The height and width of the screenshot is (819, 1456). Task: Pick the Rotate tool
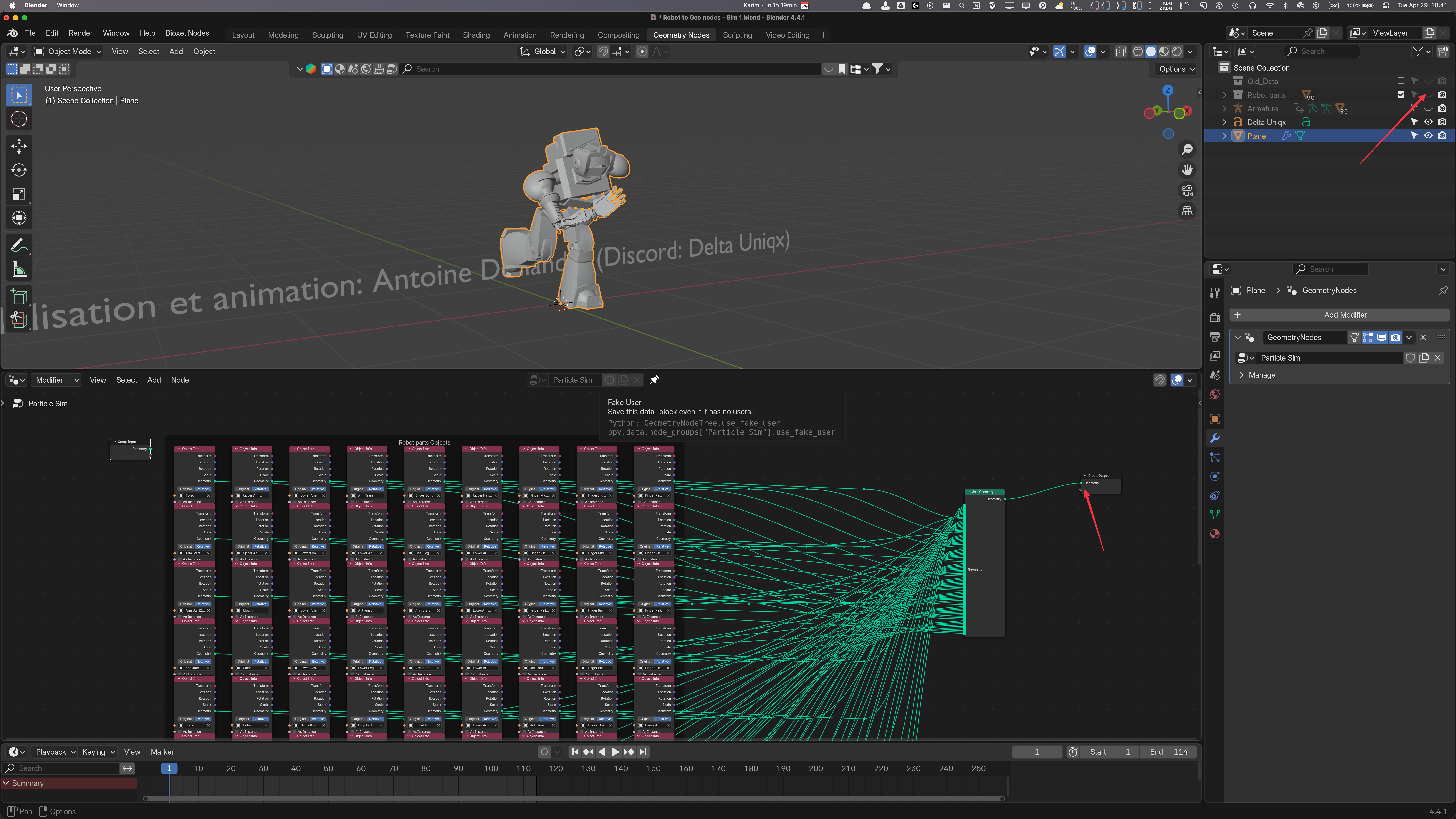click(19, 170)
